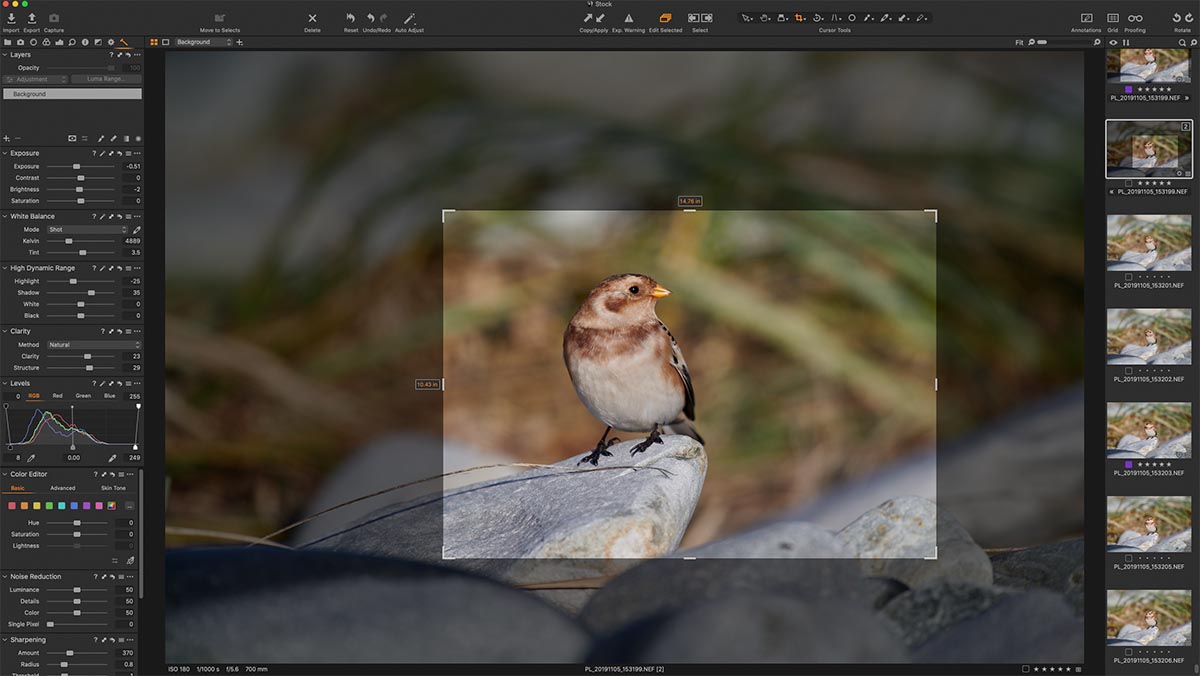Open the Skin Tone tab in Color Editor
Screen dimensions: 1200x676
point(113,488)
